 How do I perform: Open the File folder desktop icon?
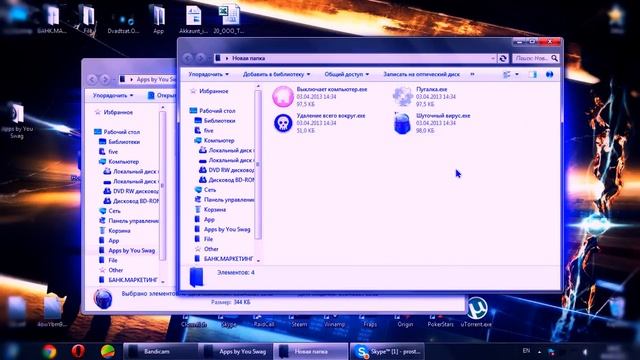[87, 20]
